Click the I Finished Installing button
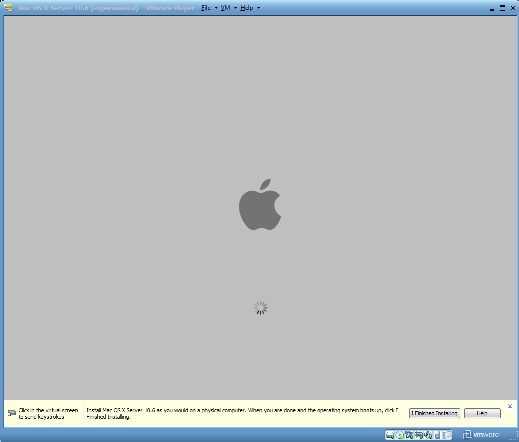This screenshot has height=442, width=519. [x=434, y=413]
